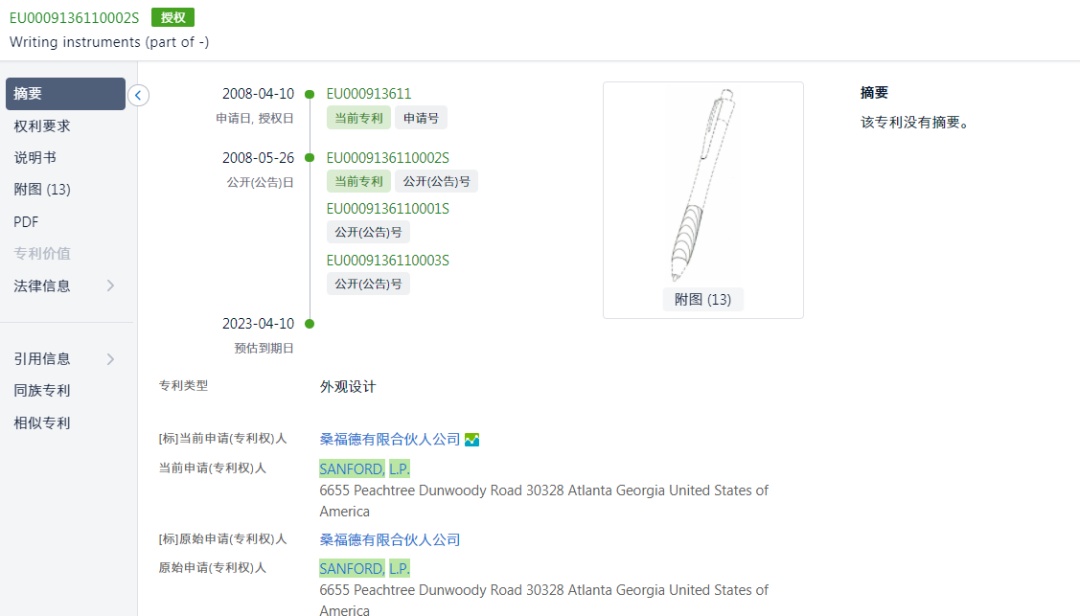Go to the 附图 (13) section in the sidebar

(42, 190)
